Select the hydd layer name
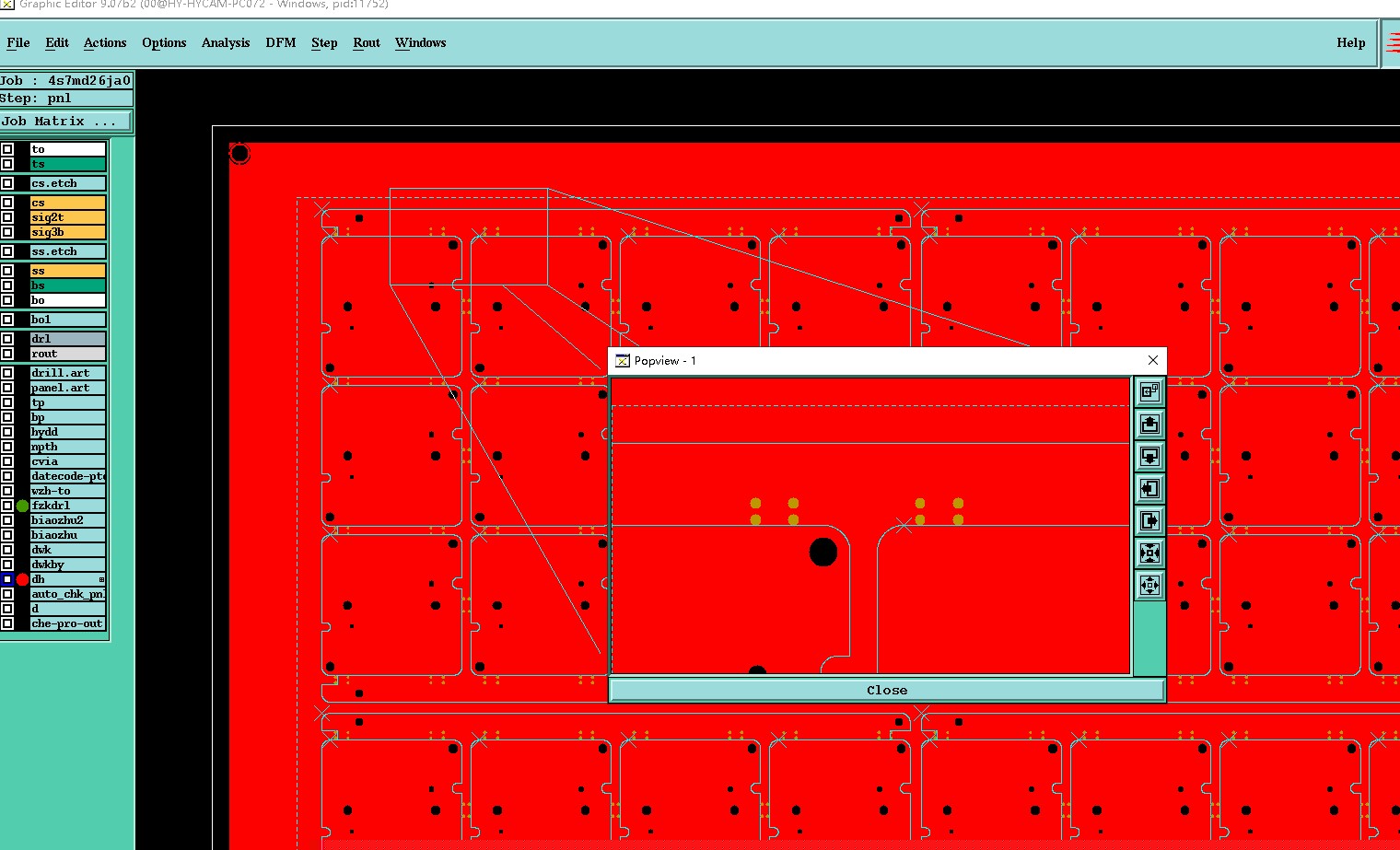 pos(68,432)
